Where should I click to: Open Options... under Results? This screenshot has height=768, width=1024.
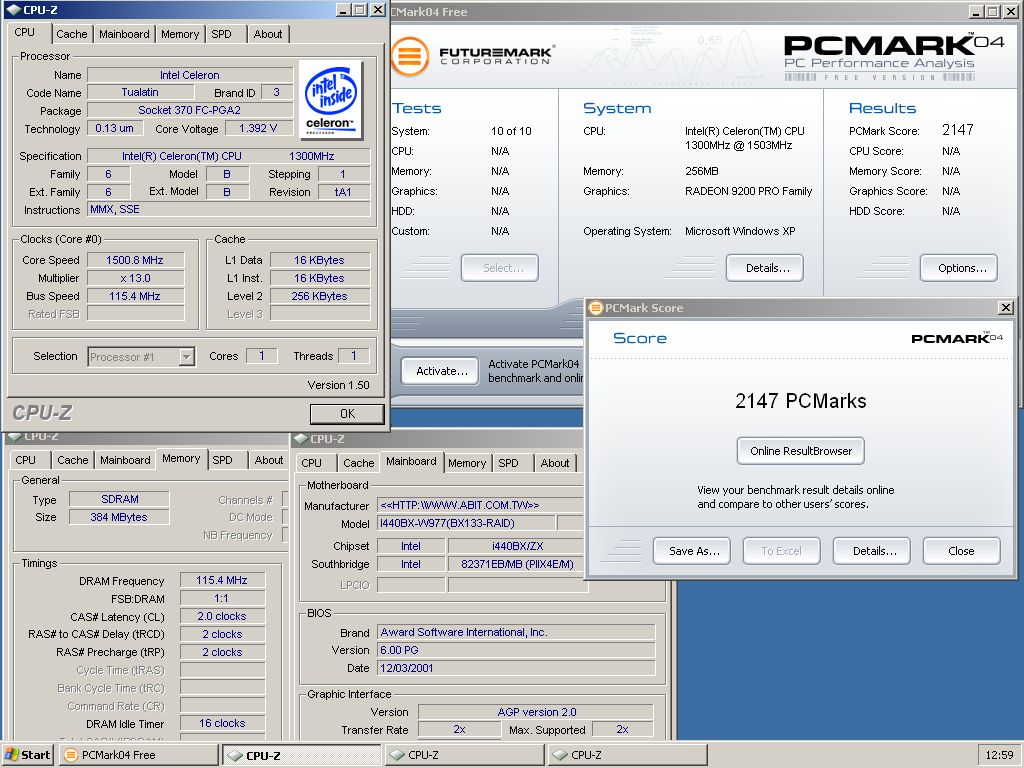pyautogui.click(x=959, y=268)
